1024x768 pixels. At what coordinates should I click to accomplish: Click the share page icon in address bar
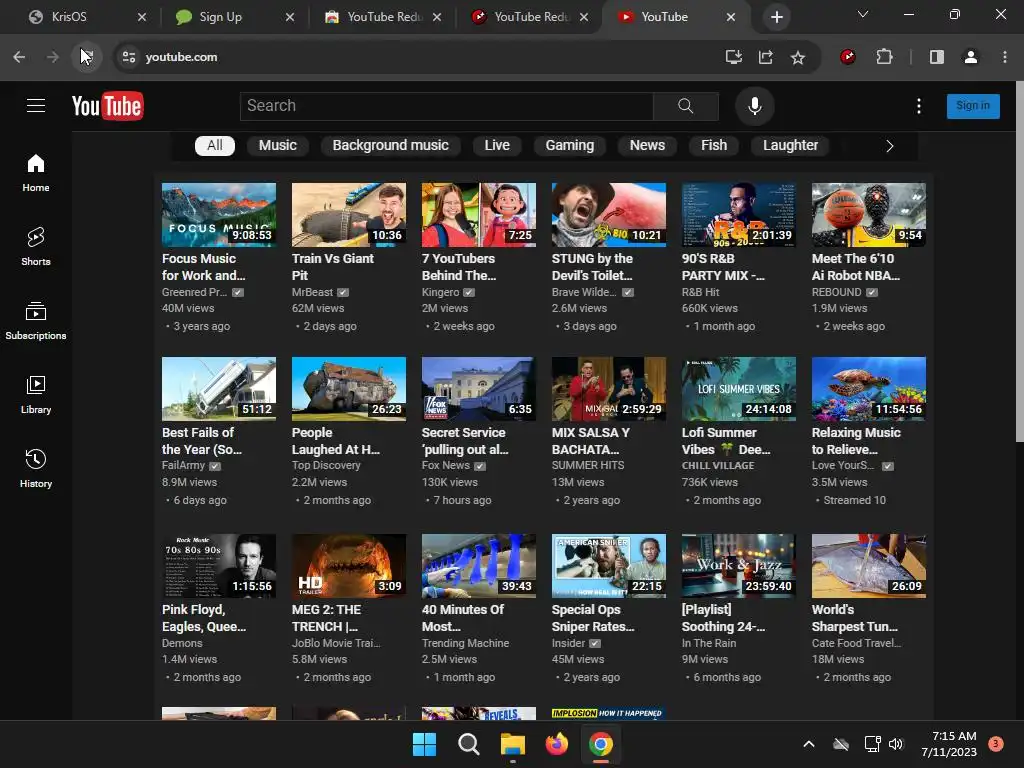click(765, 57)
